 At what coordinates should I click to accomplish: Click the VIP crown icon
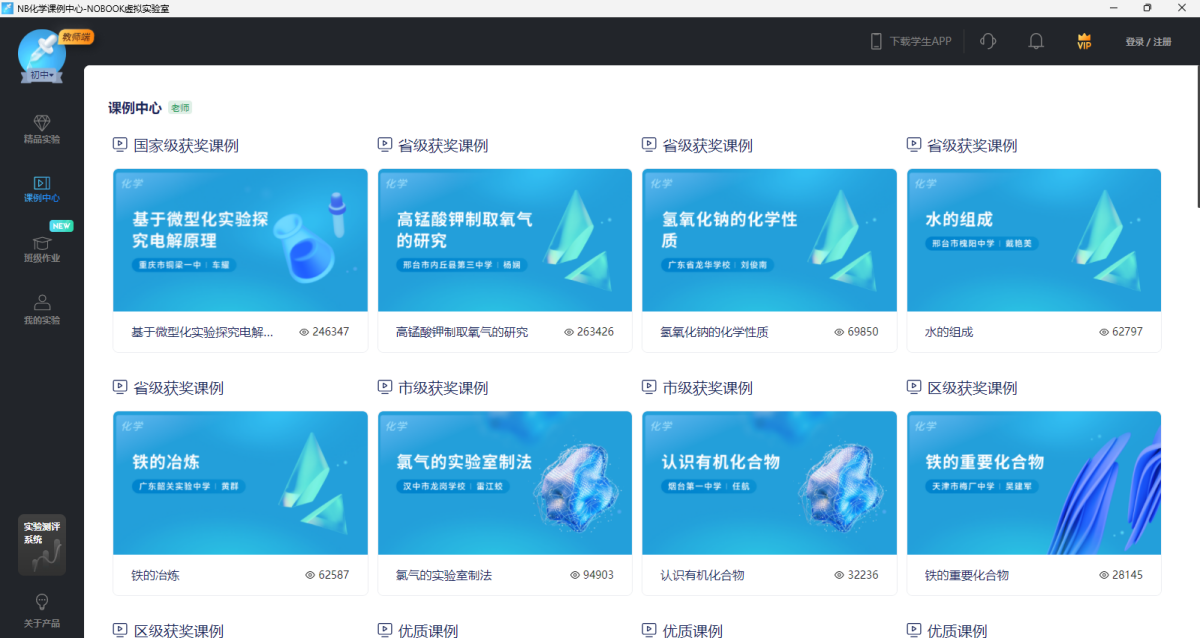[1084, 41]
